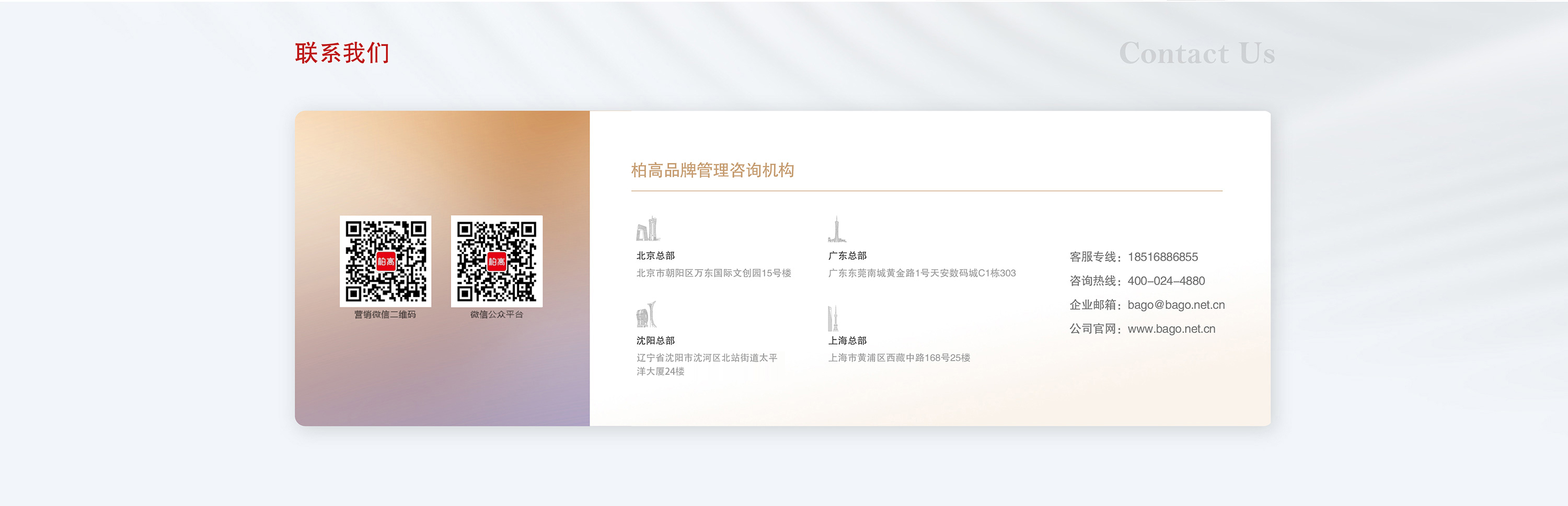The width and height of the screenshot is (1568, 506).
Task: Click the 上海总部 label
Action: point(847,340)
